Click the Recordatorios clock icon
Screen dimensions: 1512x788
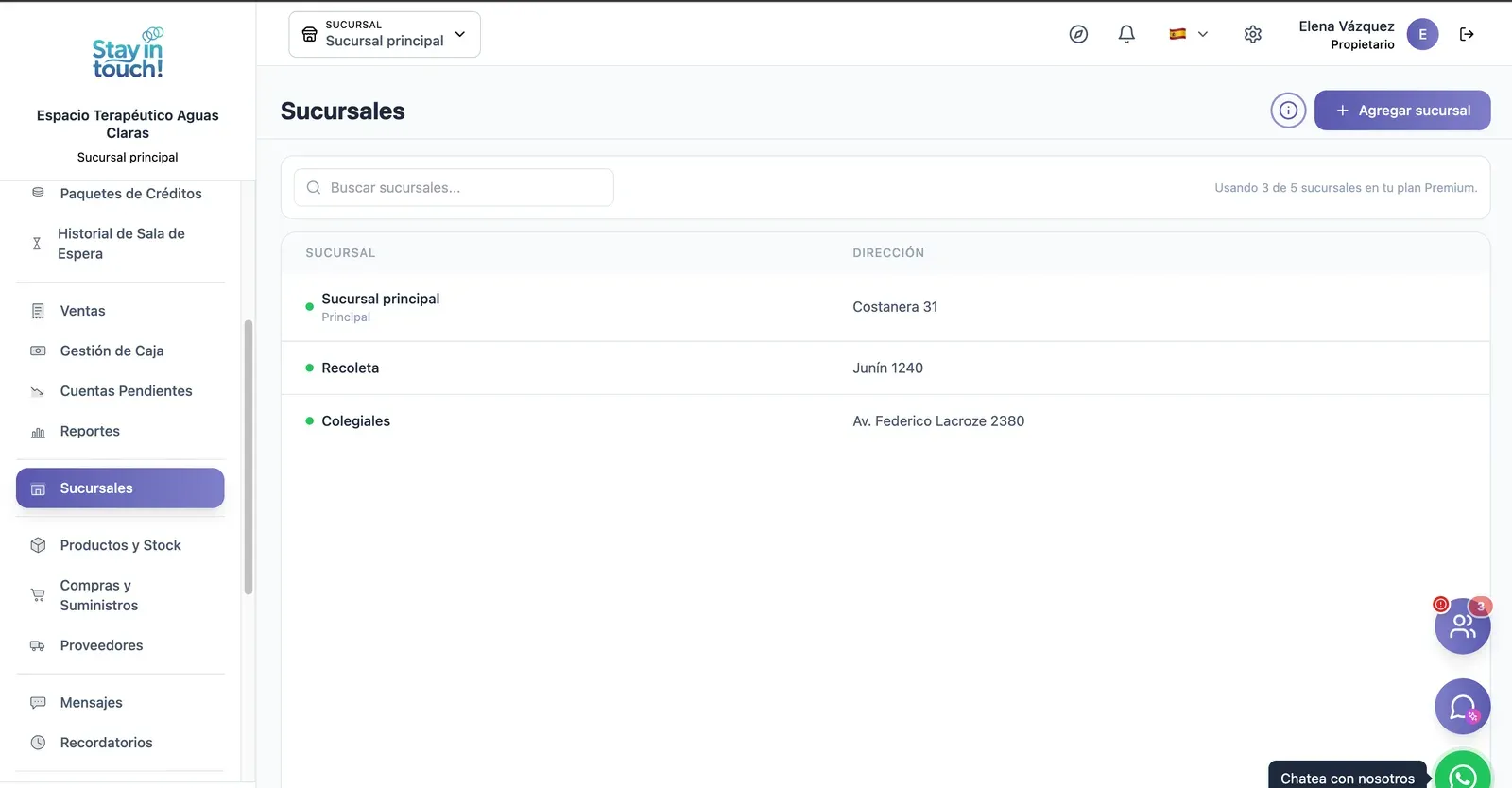[x=38, y=743]
